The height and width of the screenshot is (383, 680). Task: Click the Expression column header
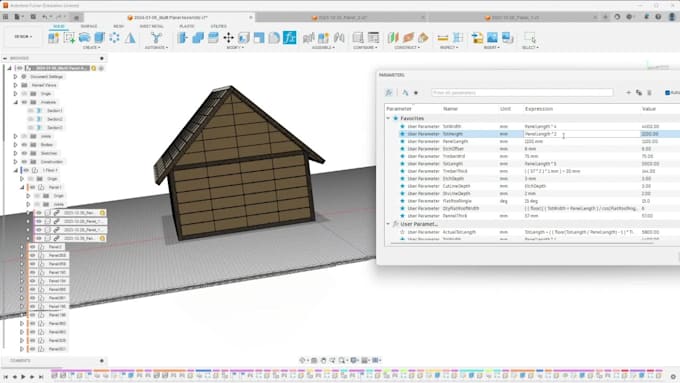pyautogui.click(x=539, y=108)
